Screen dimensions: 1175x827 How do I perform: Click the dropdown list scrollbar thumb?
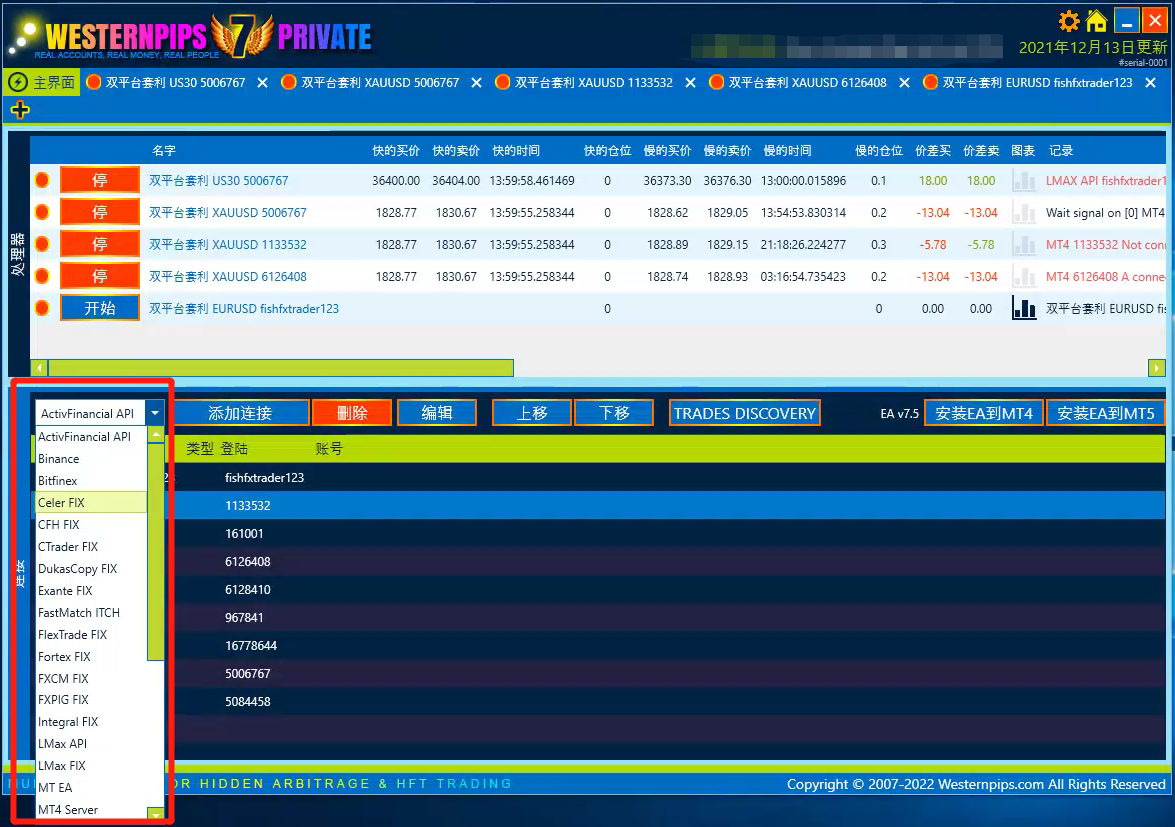(156, 551)
